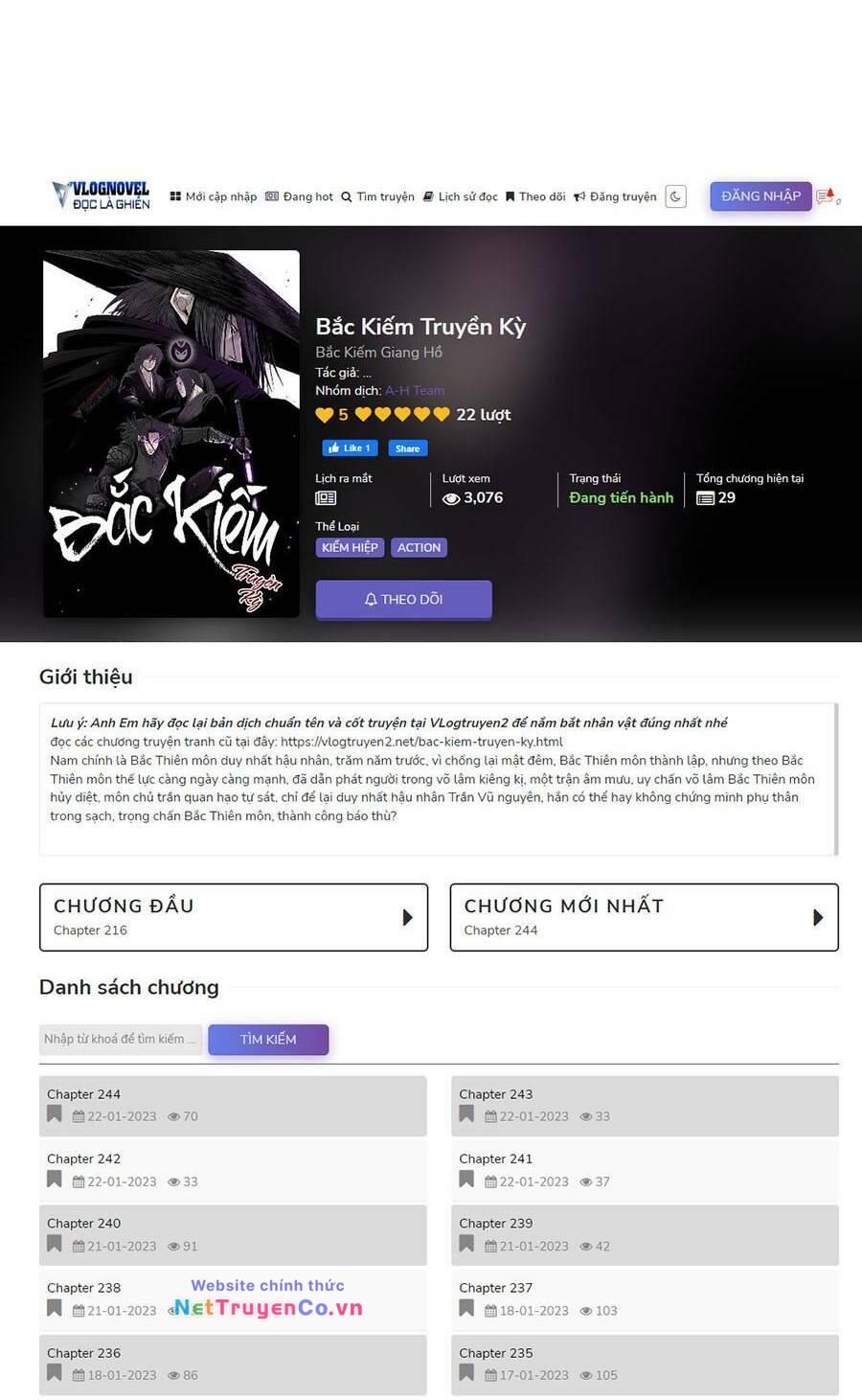Click the chapter keyword search field
Screen dimensions: 862x1400
click(x=121, y=1040)
